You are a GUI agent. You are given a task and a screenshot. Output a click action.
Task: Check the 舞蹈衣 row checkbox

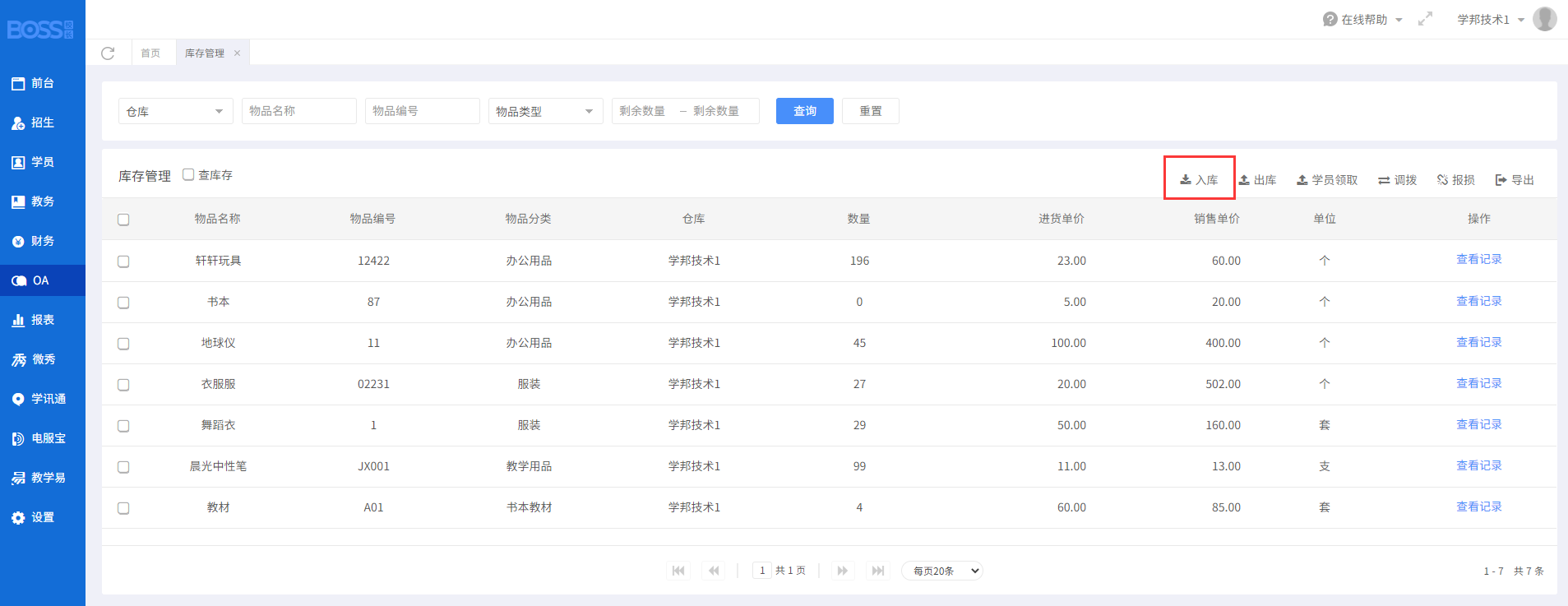point(123,426)
